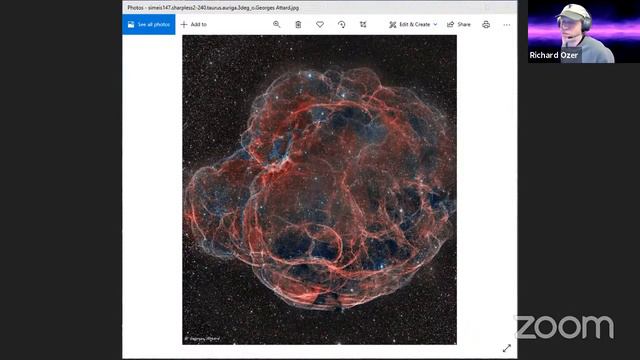Select Richard Ozer's video thumbnail
Viewport: 640px width, 360px height.
(584, 31)
